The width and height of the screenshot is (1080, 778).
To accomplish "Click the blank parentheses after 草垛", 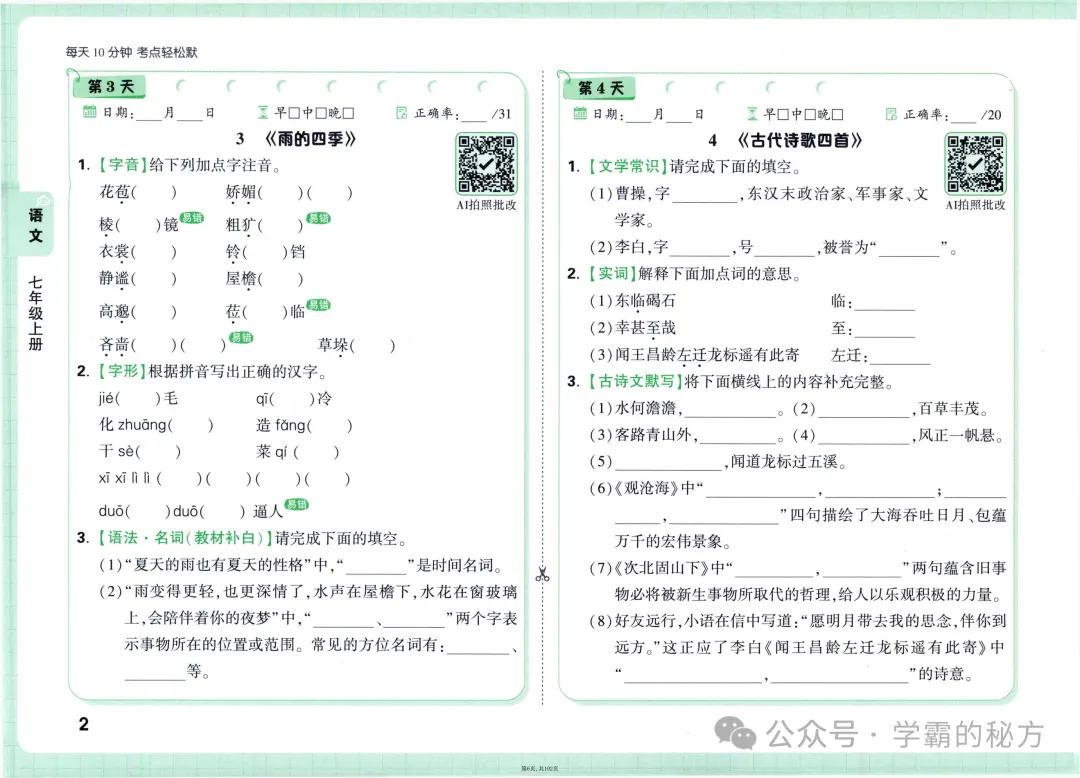I will pyautogui.click(x=373, y=346).
